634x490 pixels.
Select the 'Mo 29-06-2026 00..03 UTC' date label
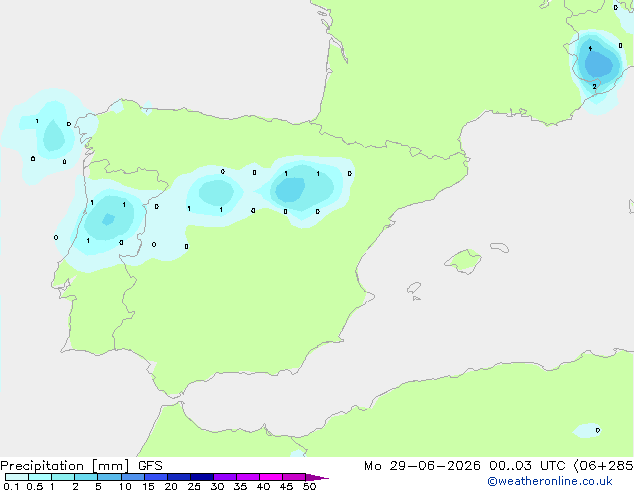[465, 466]
